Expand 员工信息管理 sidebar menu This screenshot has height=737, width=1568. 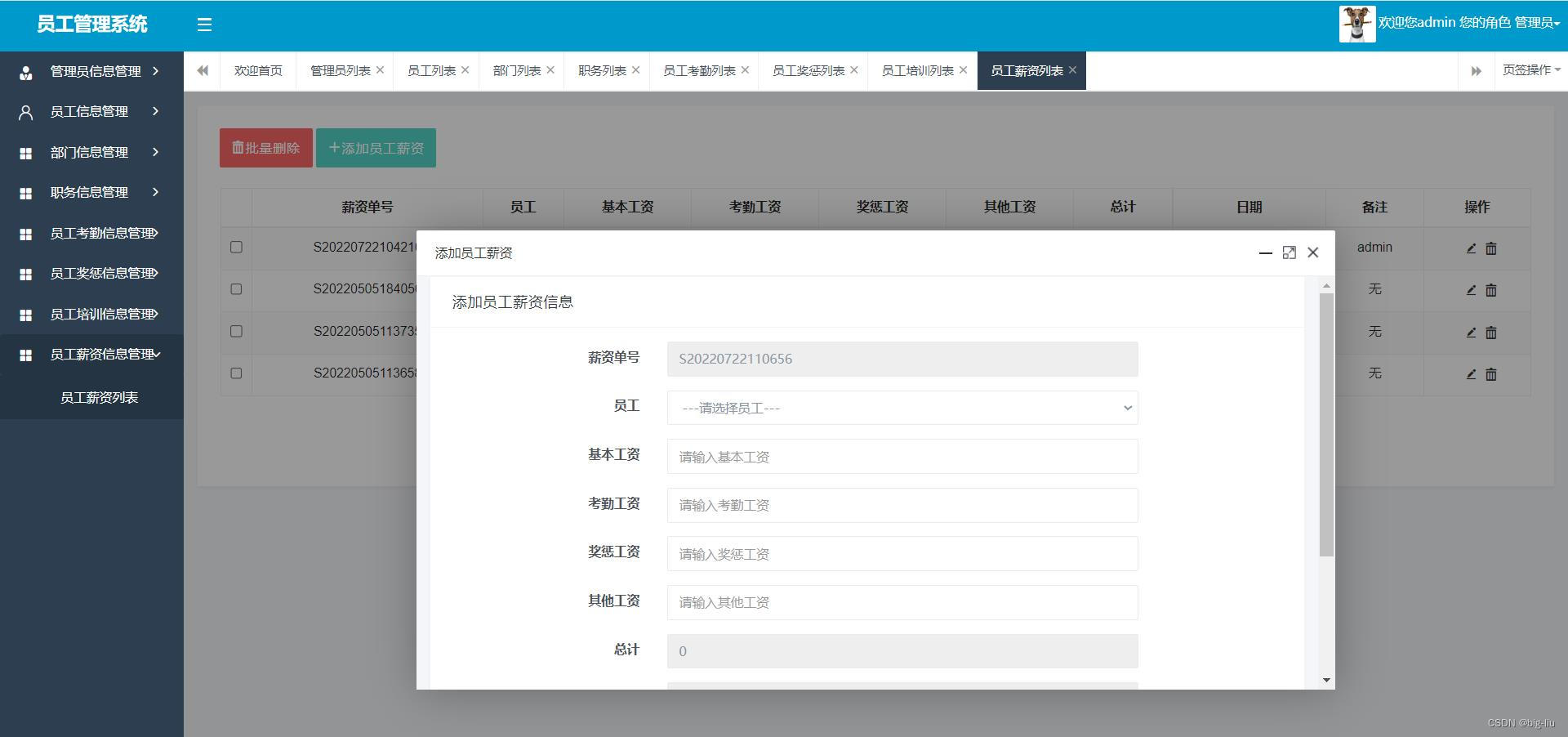pyautogui.click(x=90, y=111)
